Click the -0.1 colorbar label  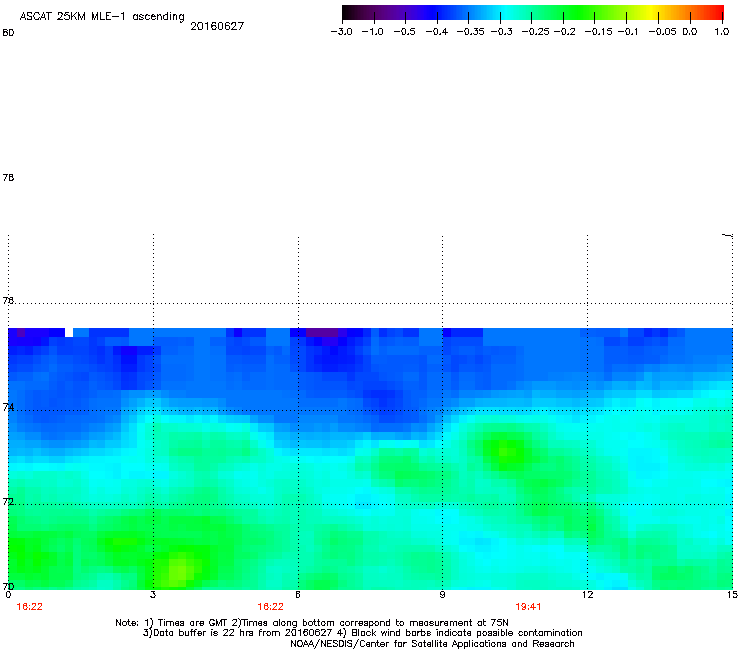coord(628,32)
